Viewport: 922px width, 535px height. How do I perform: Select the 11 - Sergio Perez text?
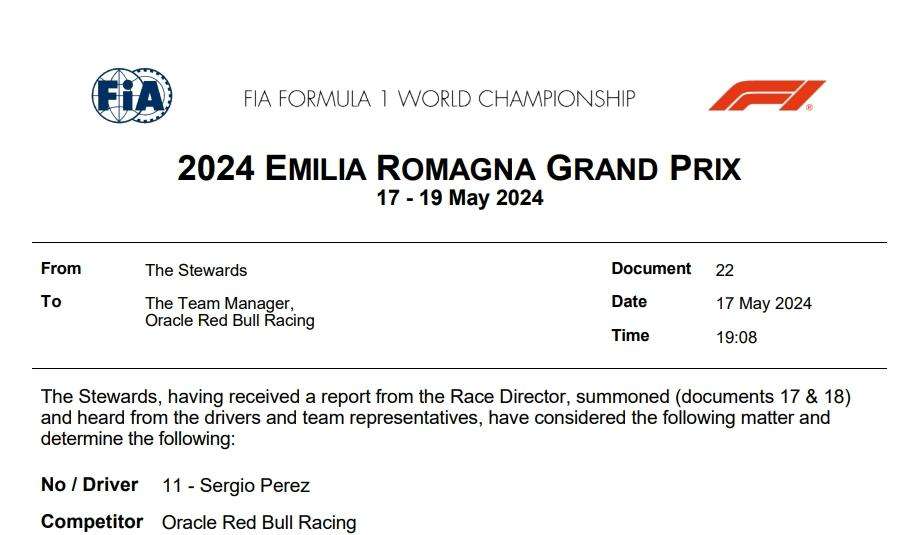tap(236, 486)
